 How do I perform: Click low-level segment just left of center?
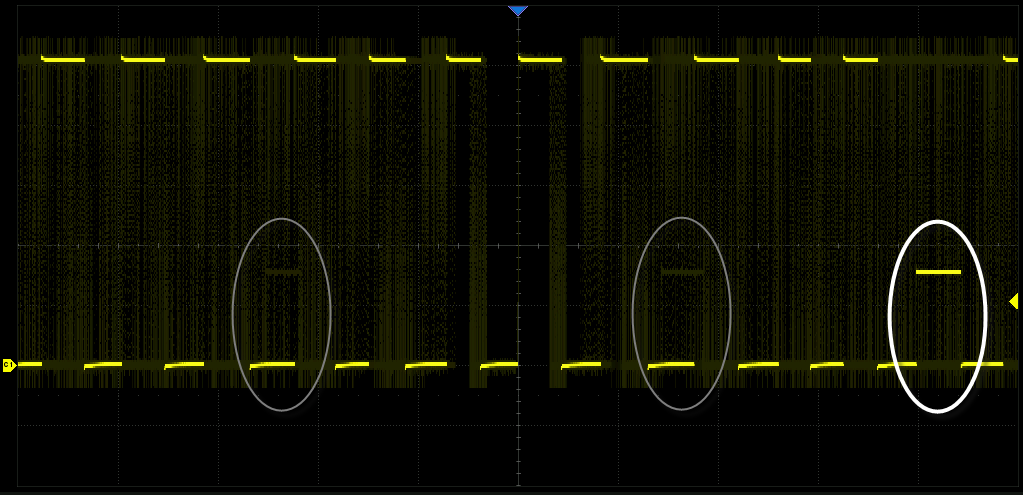499,364
